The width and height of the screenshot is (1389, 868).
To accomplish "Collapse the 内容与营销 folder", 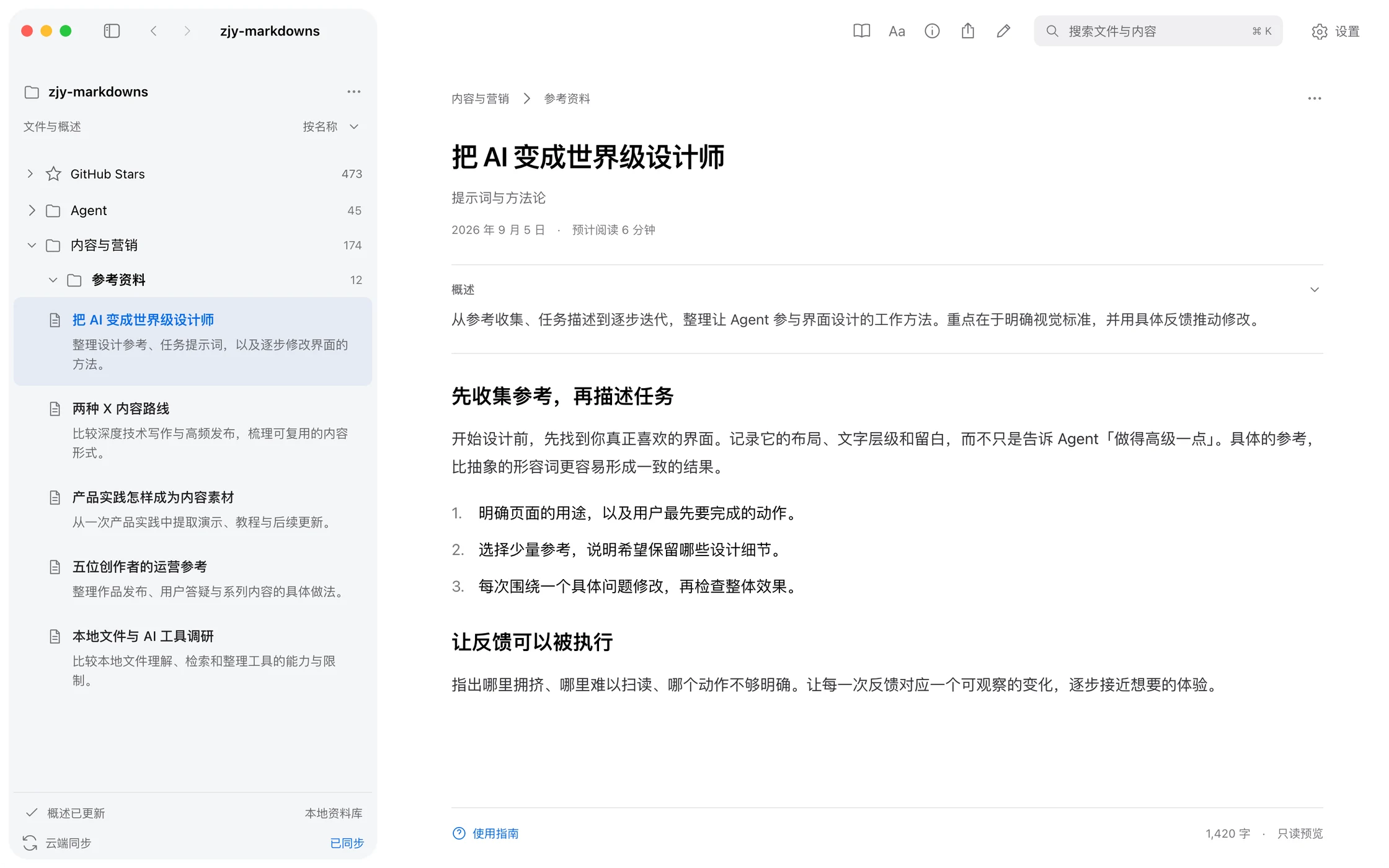I will click(x=32, y=246).
